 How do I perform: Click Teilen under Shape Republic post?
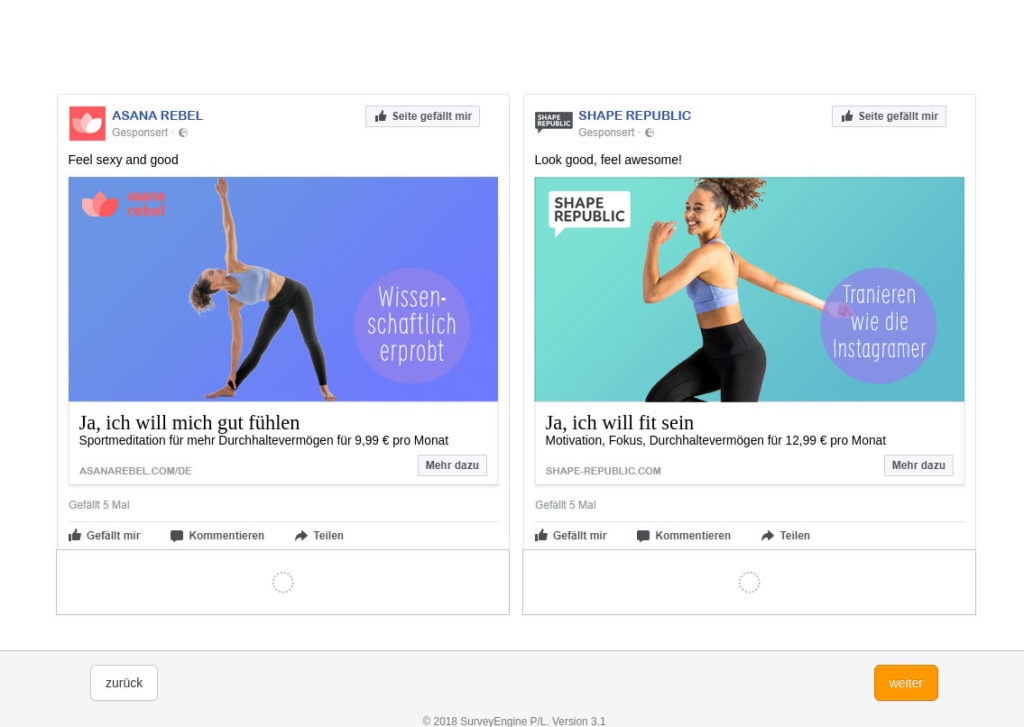[786, 536]
